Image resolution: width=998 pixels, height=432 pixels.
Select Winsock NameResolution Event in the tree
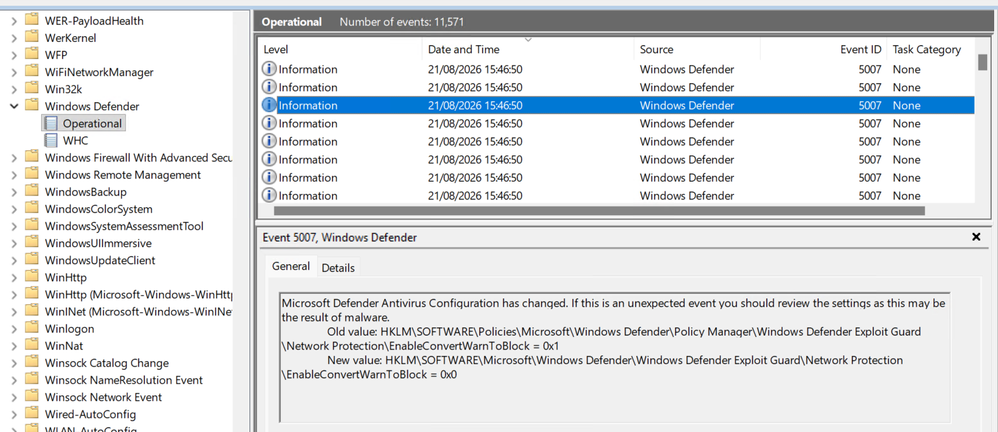123,380
